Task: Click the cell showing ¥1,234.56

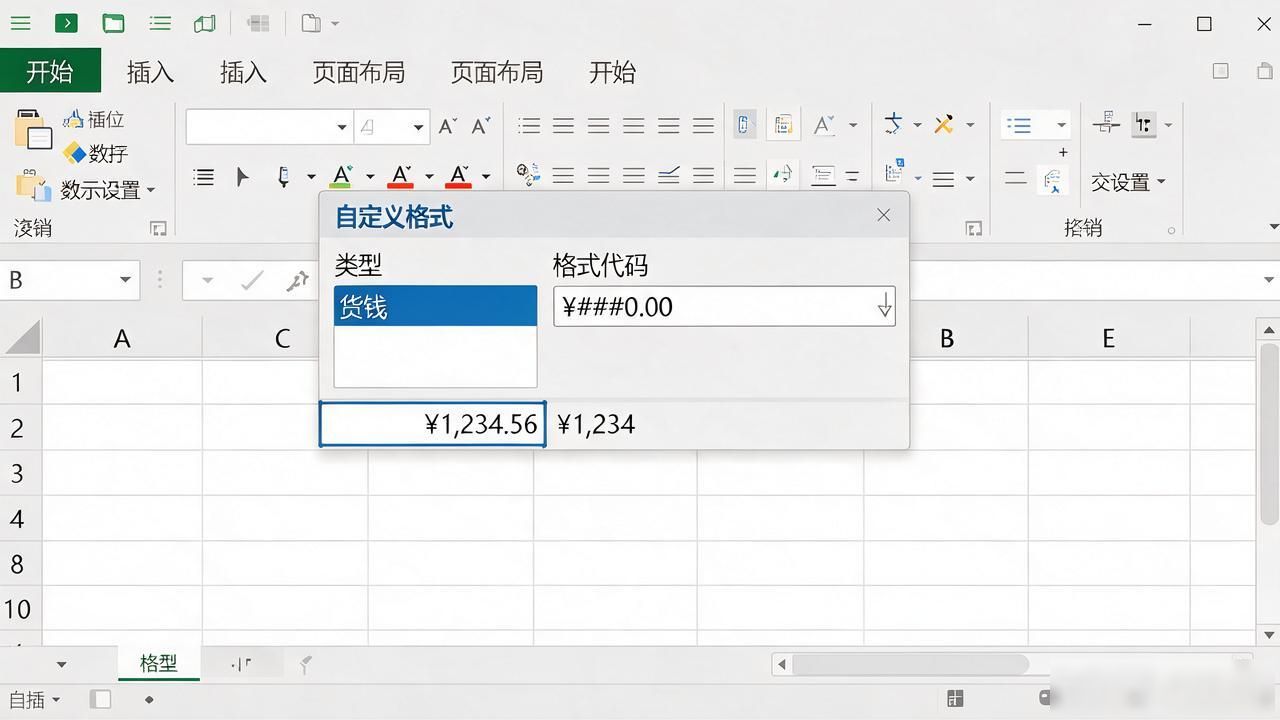Action: click(x=432, y=424)
